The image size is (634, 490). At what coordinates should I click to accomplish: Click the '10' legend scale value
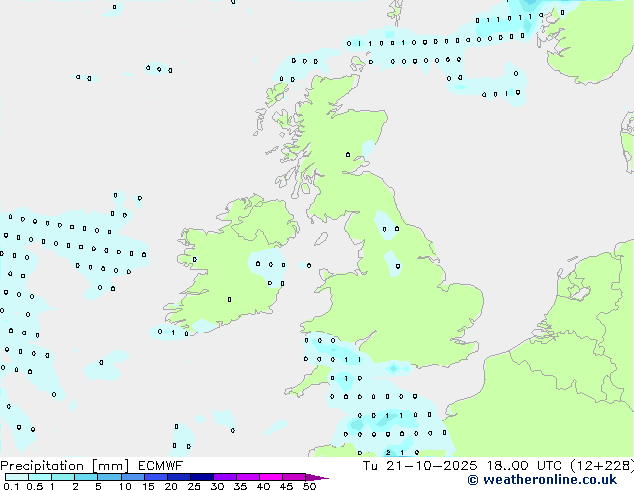point(125,486)
